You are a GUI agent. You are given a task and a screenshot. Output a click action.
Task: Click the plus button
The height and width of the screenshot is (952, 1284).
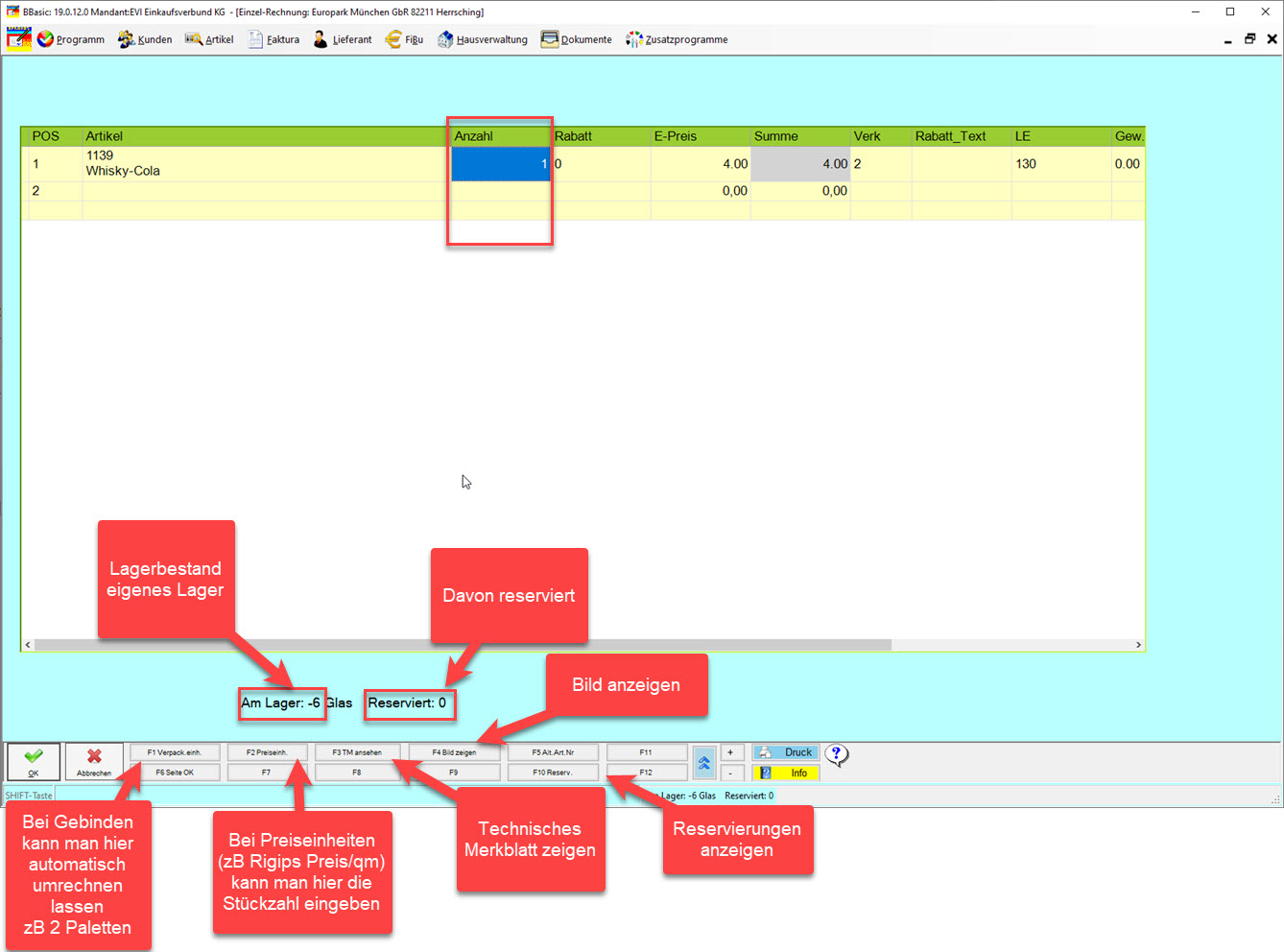coord(730,752)
